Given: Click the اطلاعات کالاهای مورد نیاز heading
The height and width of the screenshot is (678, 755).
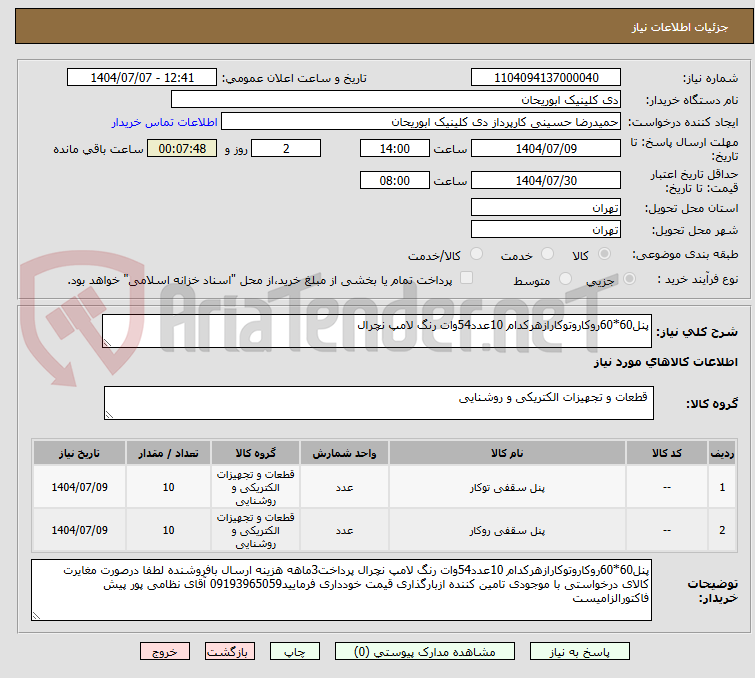Looking at the screenshot, I should coord(665,362).
